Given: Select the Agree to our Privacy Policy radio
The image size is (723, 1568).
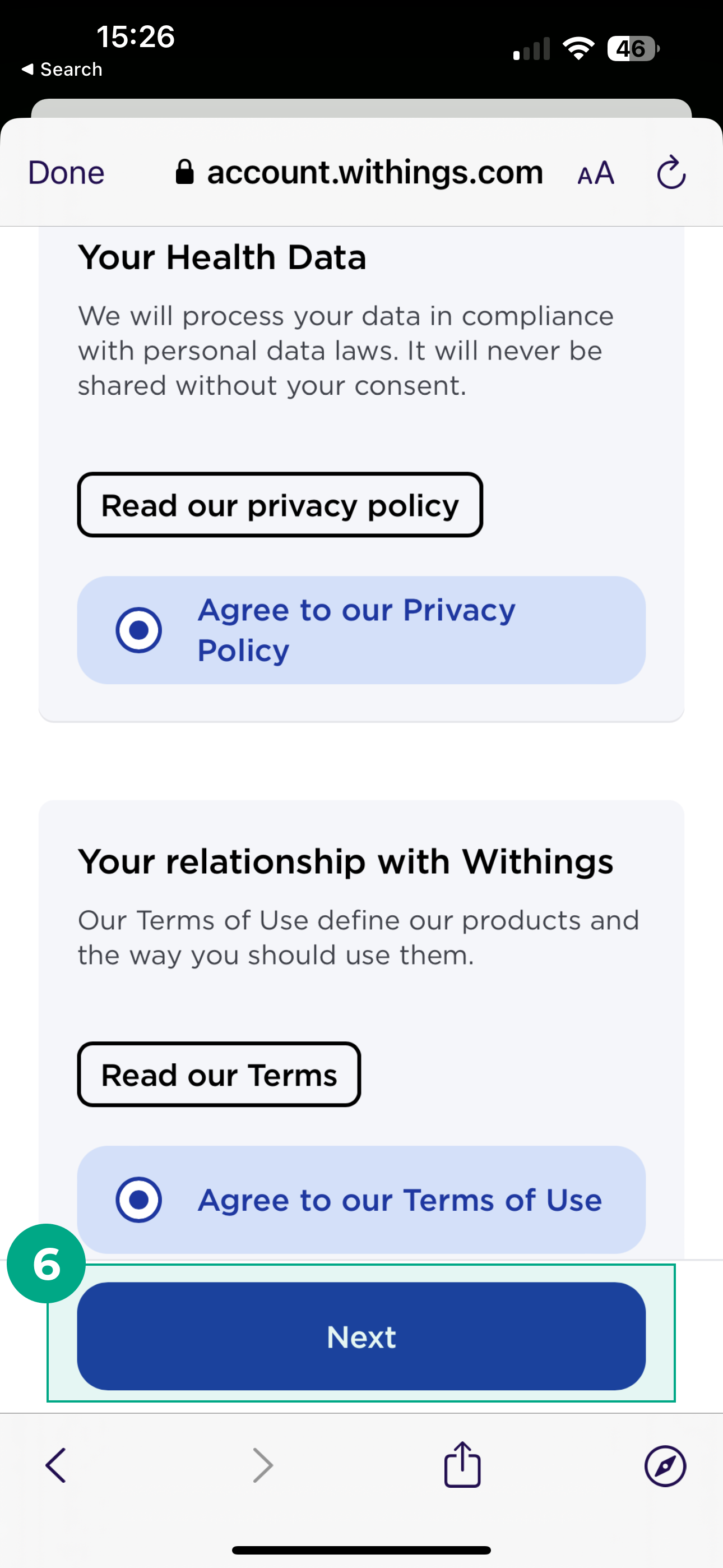Looking at the screenshot, I should pos(139,629).
